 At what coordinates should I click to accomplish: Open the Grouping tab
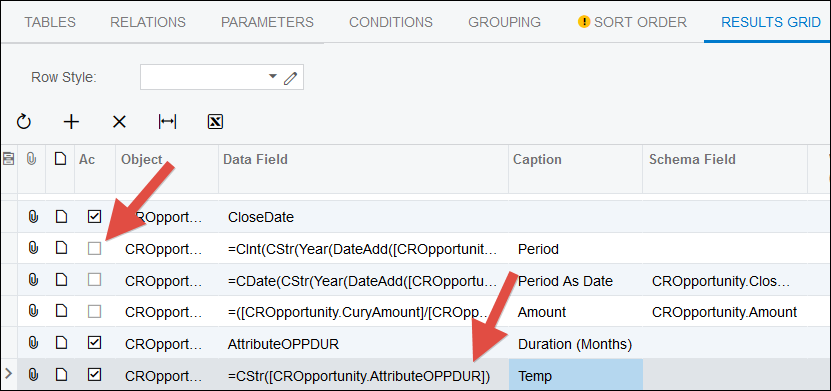505,22
